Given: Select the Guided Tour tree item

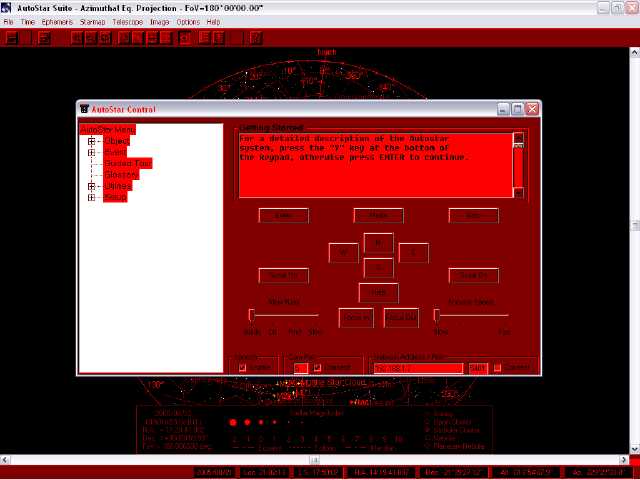Looking at the screenshot, I should [x=128, y=164].
